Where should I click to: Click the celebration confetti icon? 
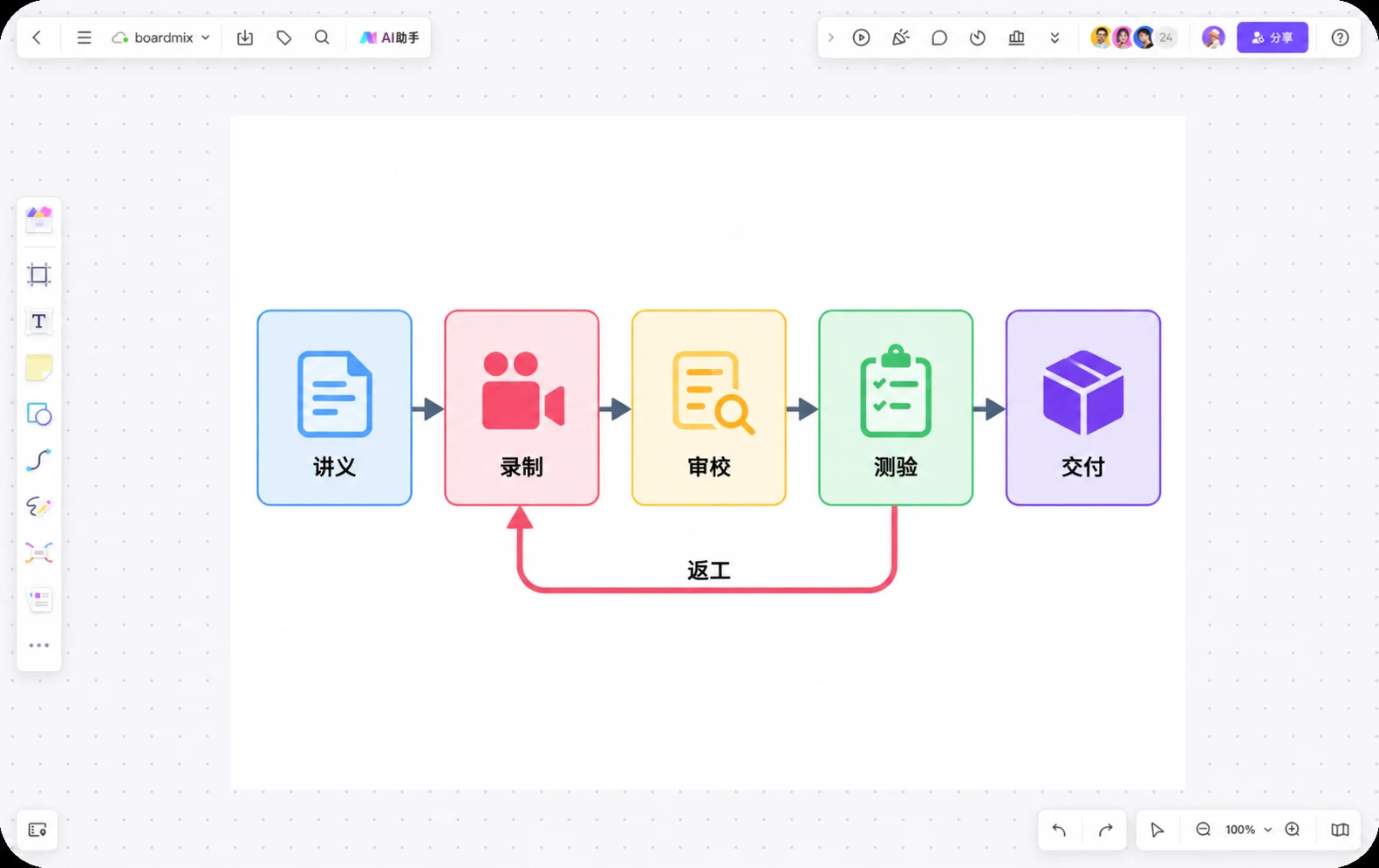900,38
